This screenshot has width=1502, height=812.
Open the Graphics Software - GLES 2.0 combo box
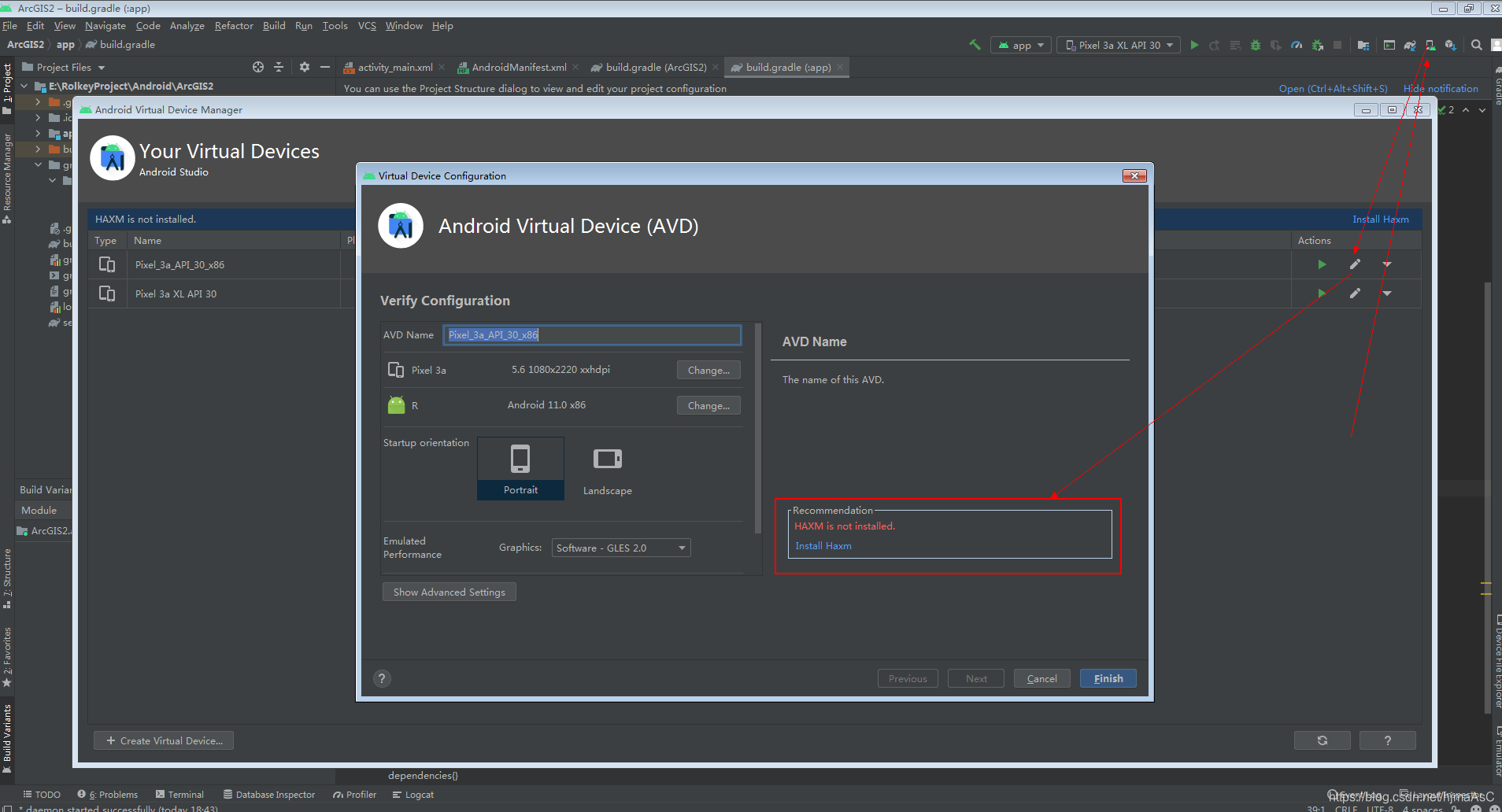(621, 548)
